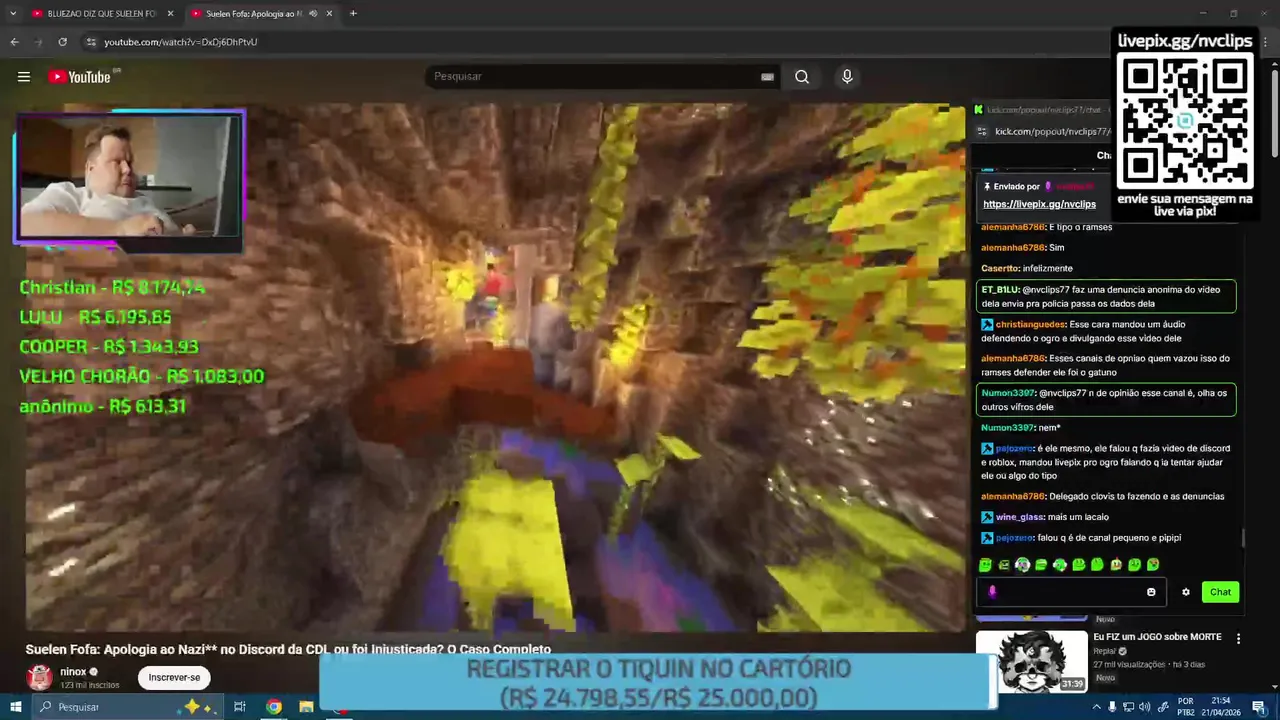Click the chat message input field
Image resolution: width=1280 pixels, height=720 pixels.
pyautogui.click(x=1070, y=592)
